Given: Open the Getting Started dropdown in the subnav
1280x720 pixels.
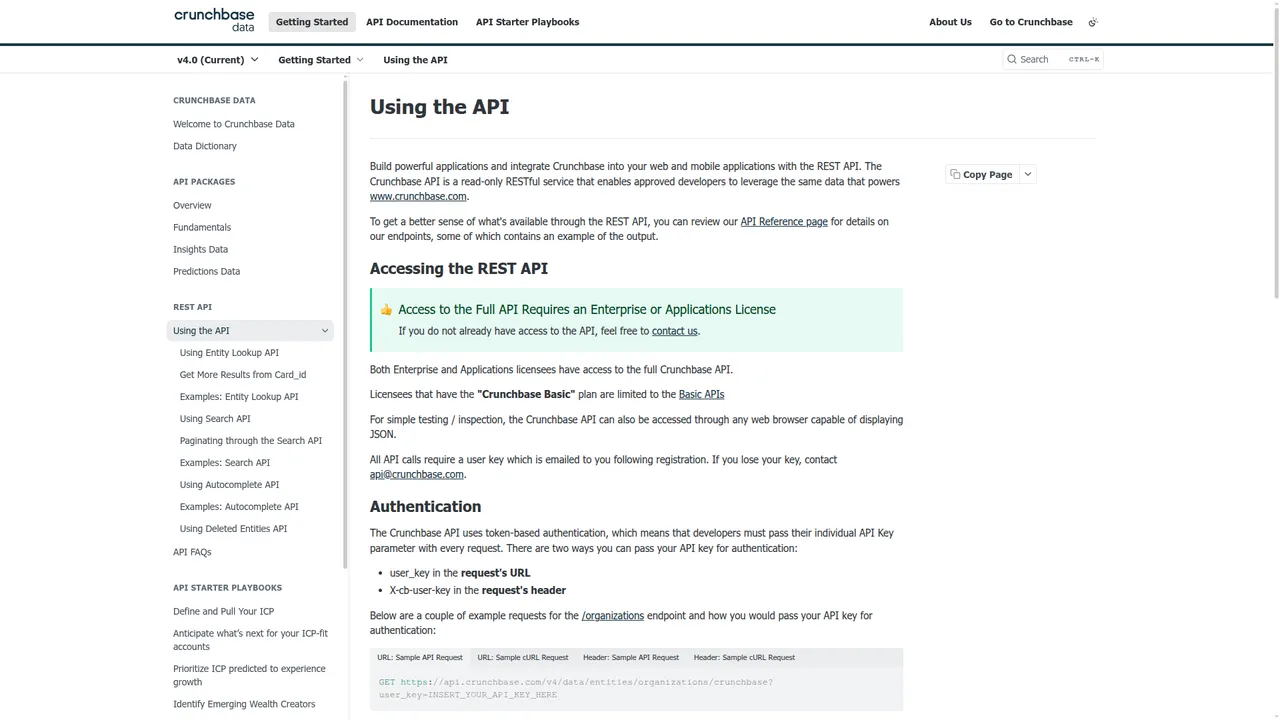Looking at the screenshot, I should click(x=320, y=59).
